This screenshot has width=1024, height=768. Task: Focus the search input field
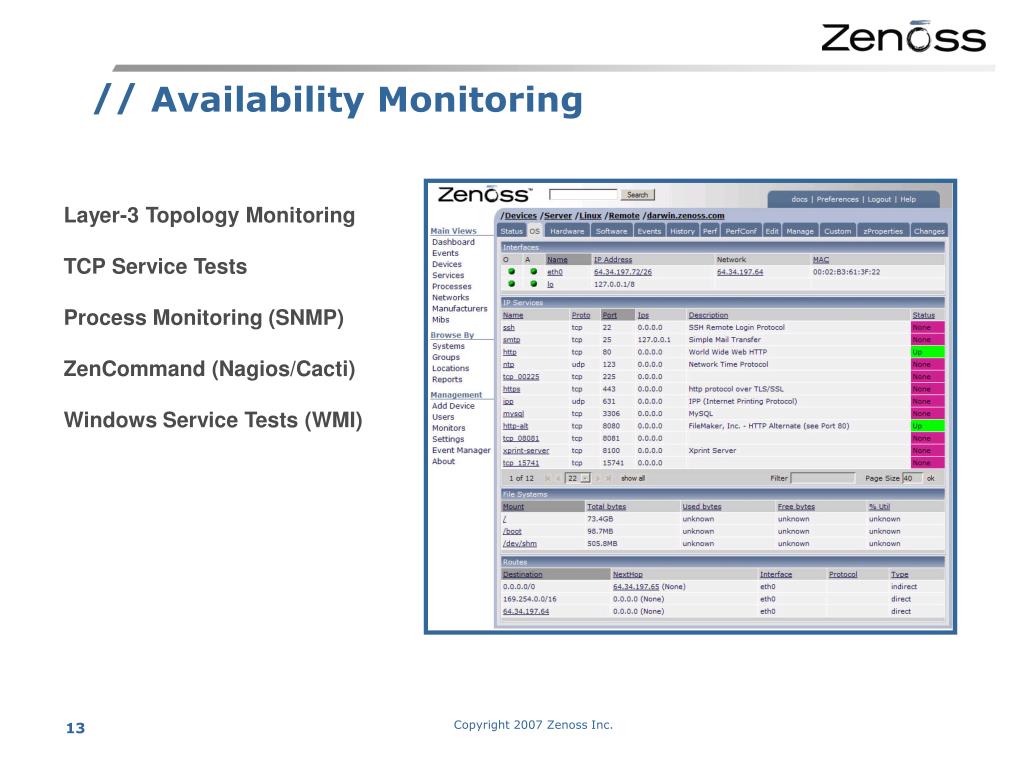[583, 195]
